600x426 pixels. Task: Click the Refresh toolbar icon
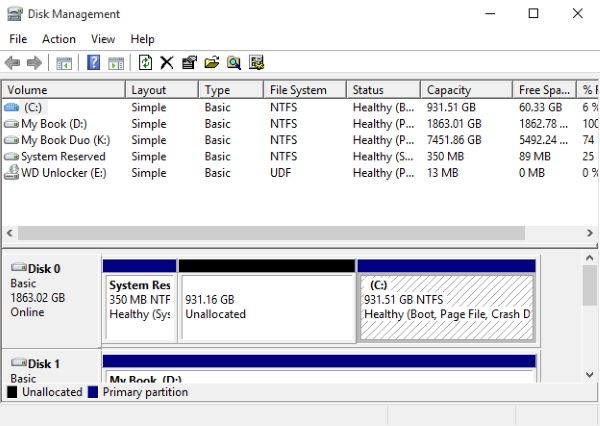coord(146,63)
